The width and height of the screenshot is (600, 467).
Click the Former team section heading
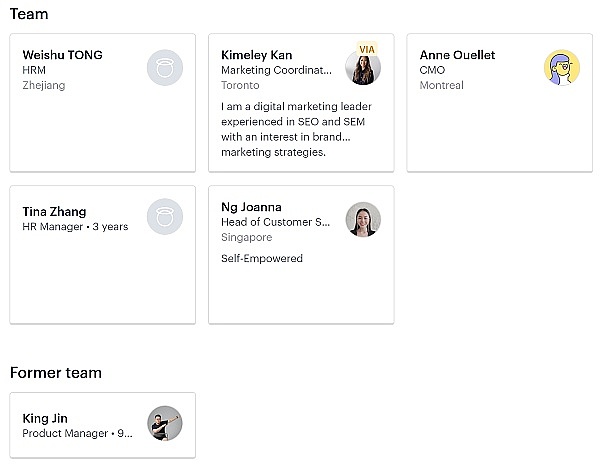point(56,372)
